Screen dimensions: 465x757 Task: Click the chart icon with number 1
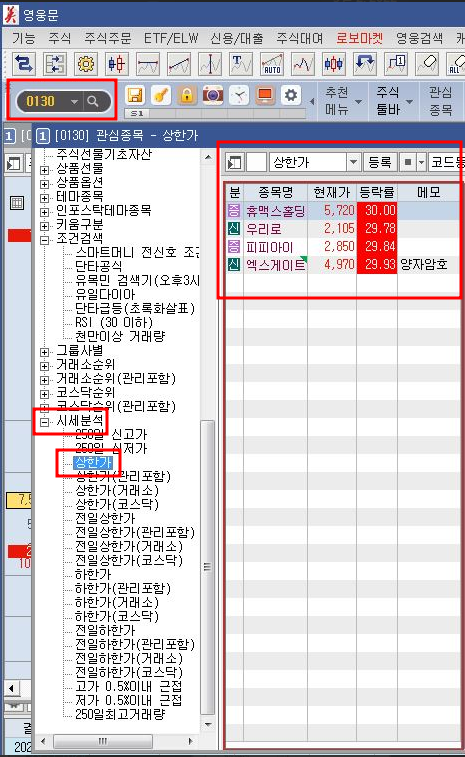tap(396, 64)
